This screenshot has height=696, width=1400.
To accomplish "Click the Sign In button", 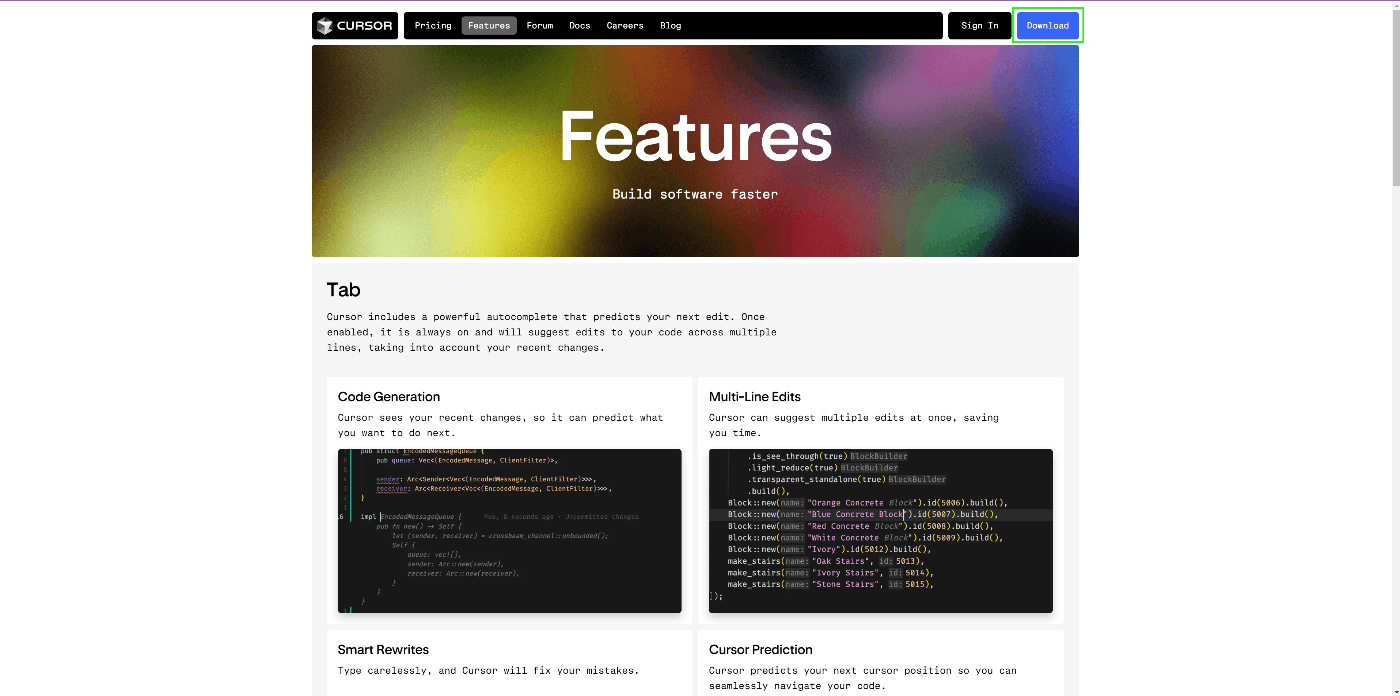I will (x=980, y=25).
